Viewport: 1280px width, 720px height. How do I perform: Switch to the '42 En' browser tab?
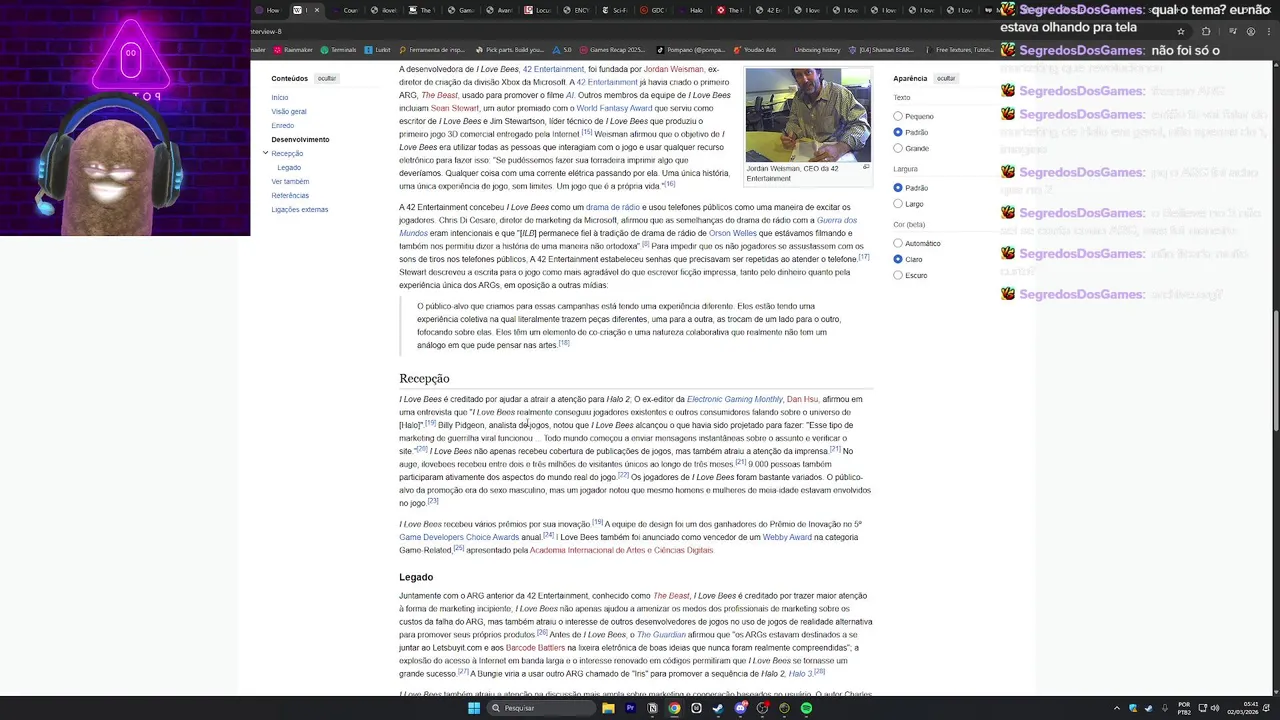click(769, 10)
